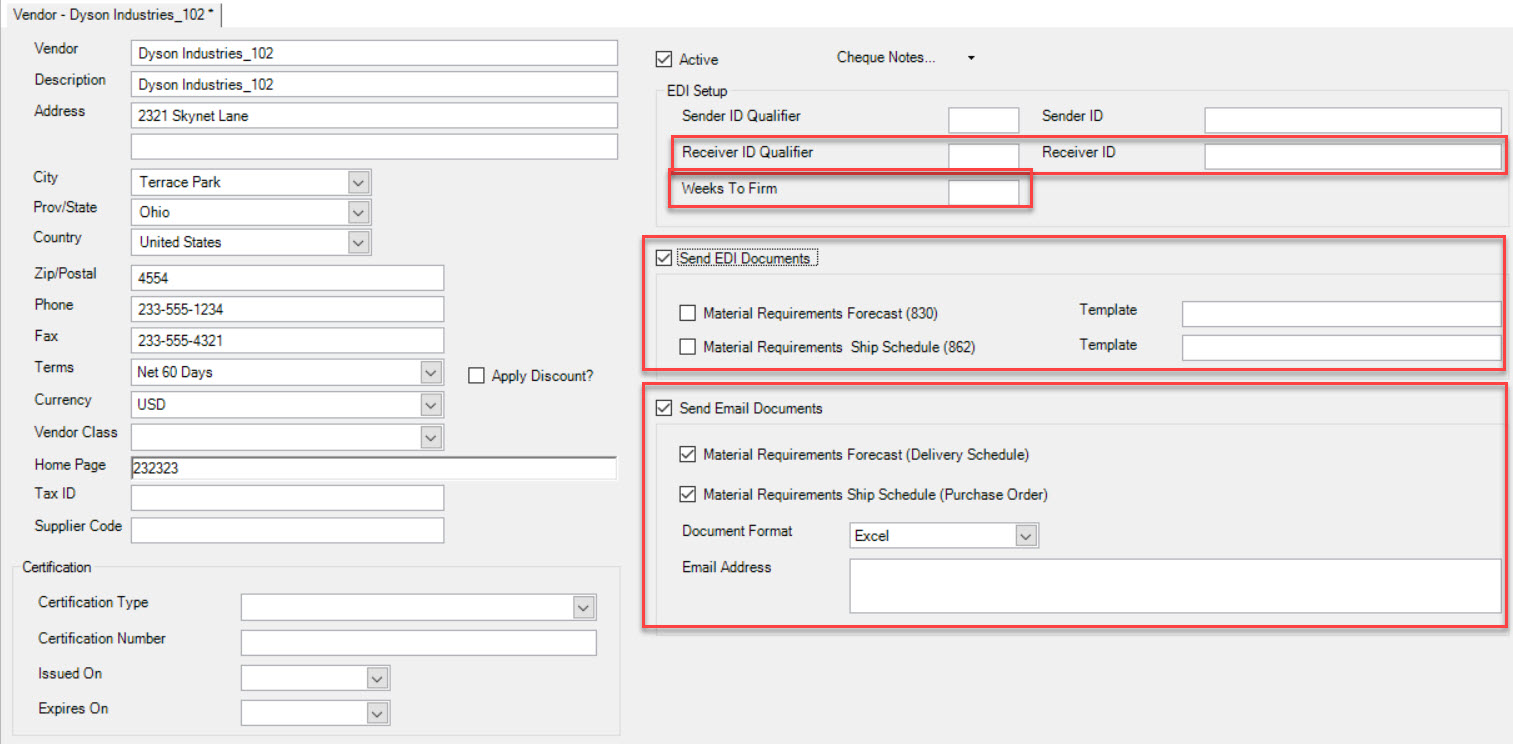Click the Receiver ID Qualifier field
1513x744 pixels.
pyautogui.click(x=984, y=156)
